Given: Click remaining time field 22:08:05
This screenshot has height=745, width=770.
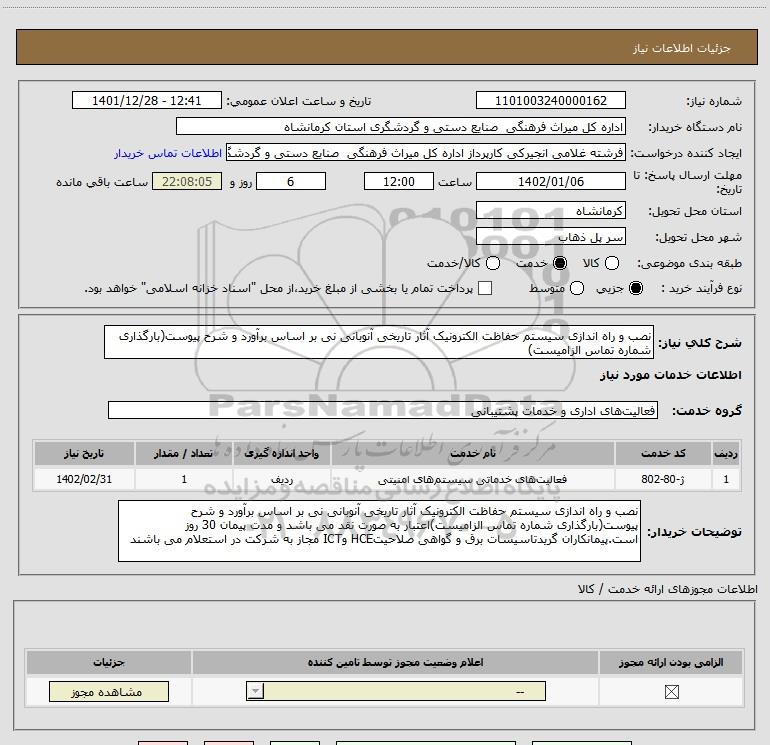Looking at the screenshot, I should 187,181.
